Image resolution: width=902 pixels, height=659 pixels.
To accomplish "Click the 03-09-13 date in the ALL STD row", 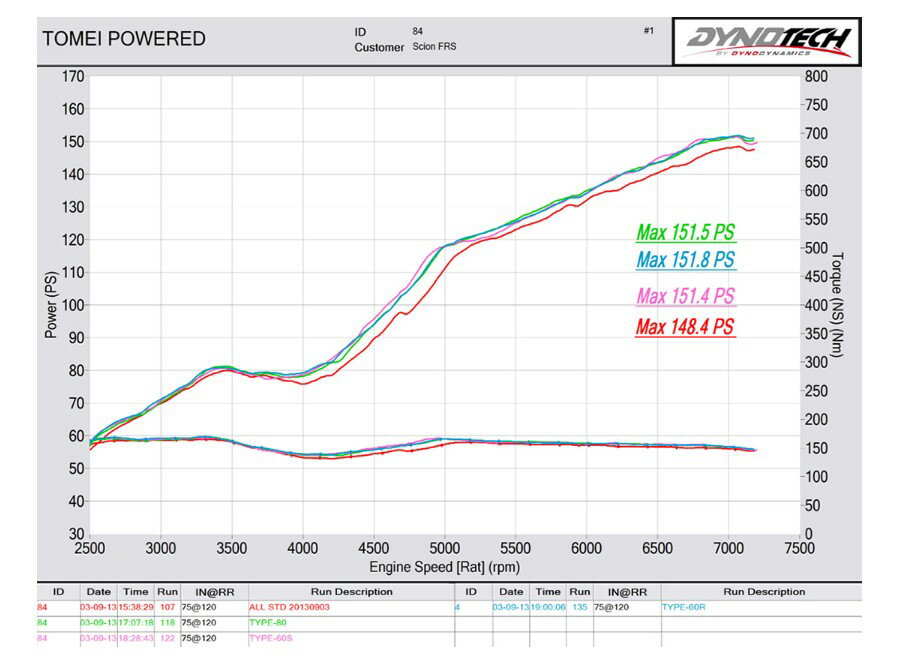I will 98,607.
